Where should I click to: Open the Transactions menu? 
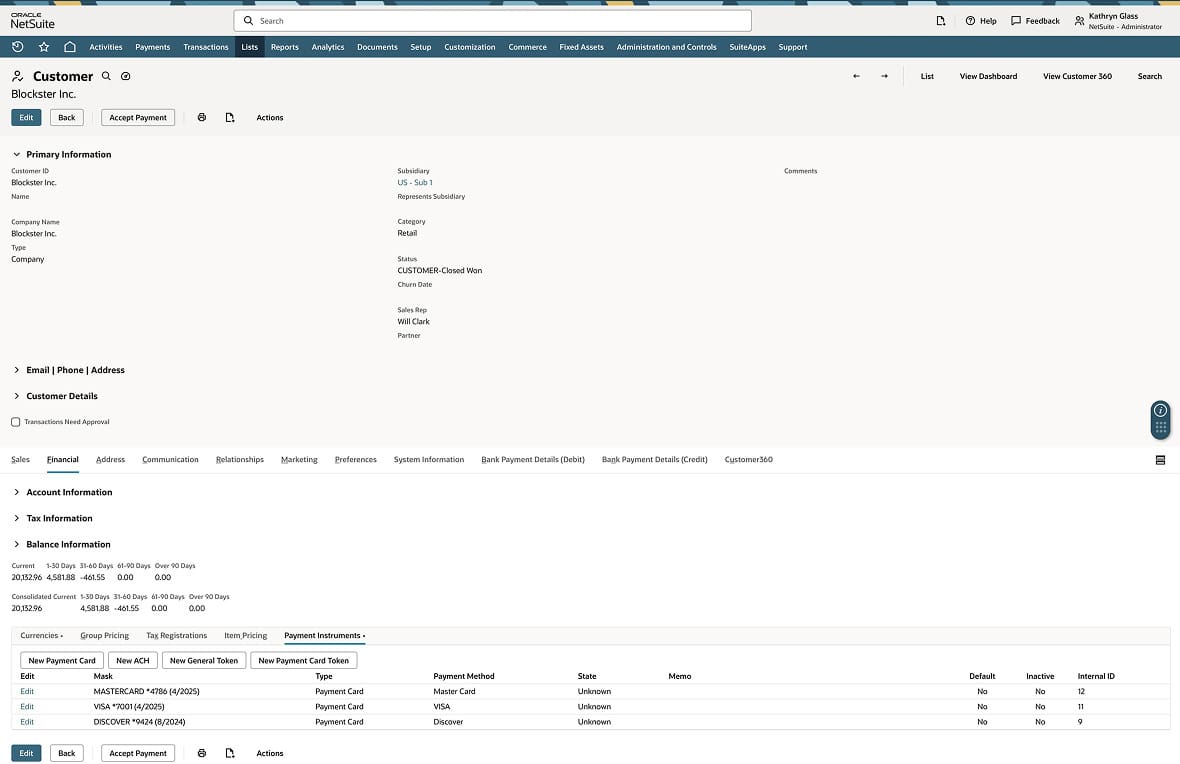(205, 47)
